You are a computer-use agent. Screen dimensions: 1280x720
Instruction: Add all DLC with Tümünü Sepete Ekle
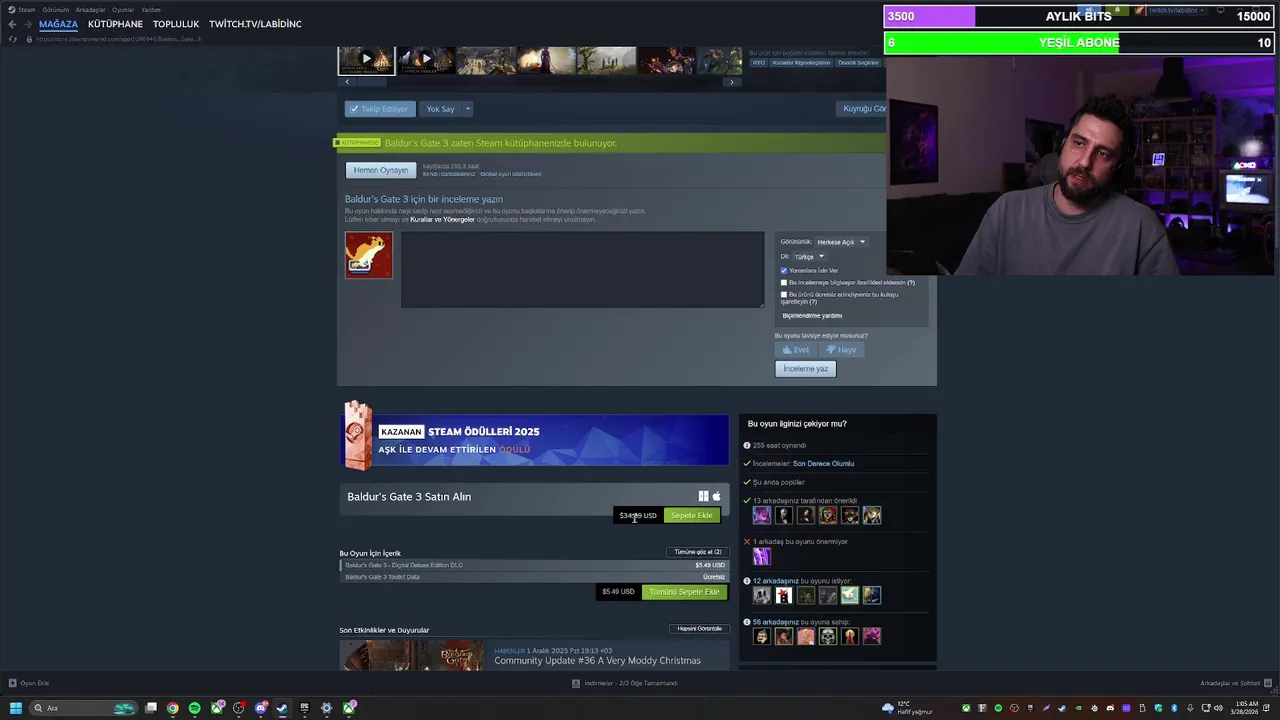(x=684, y=592)
